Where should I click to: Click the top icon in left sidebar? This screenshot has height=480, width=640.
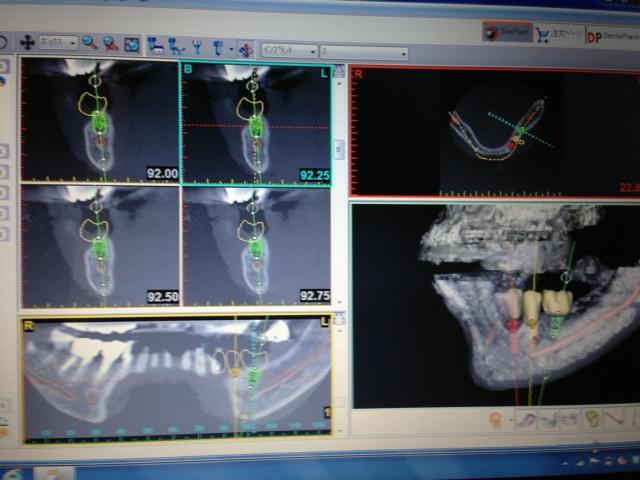point(3,65)
